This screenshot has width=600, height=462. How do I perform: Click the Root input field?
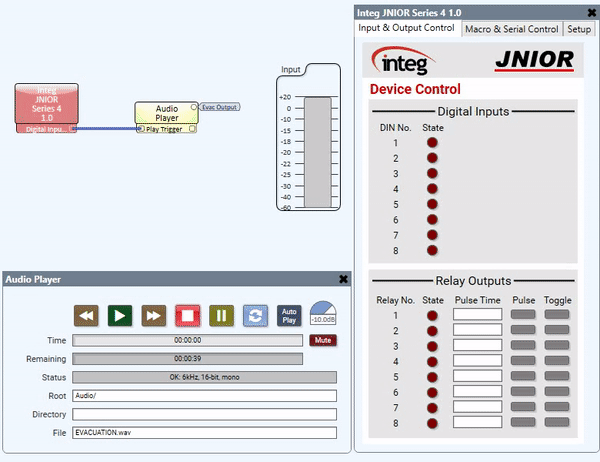[204, 396]
